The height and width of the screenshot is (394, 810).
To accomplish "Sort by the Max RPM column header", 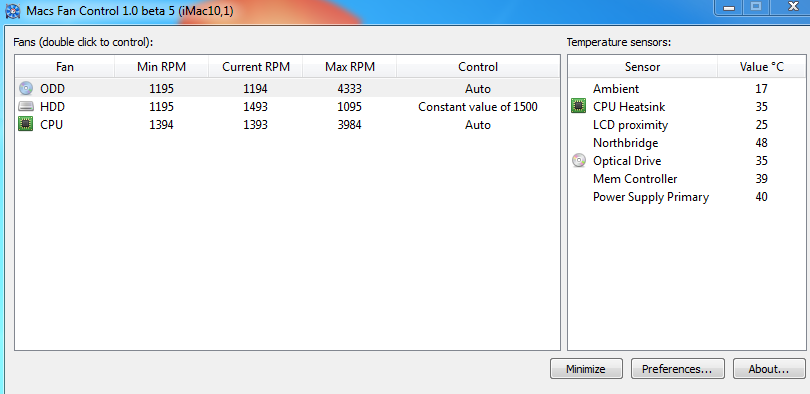I will 350,67.
